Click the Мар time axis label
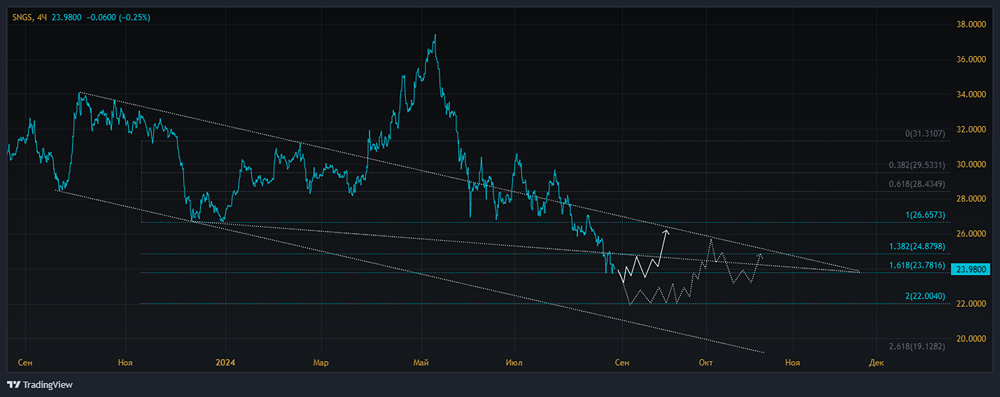Screen dimensions: 1000x397 (x=321, y=363)
